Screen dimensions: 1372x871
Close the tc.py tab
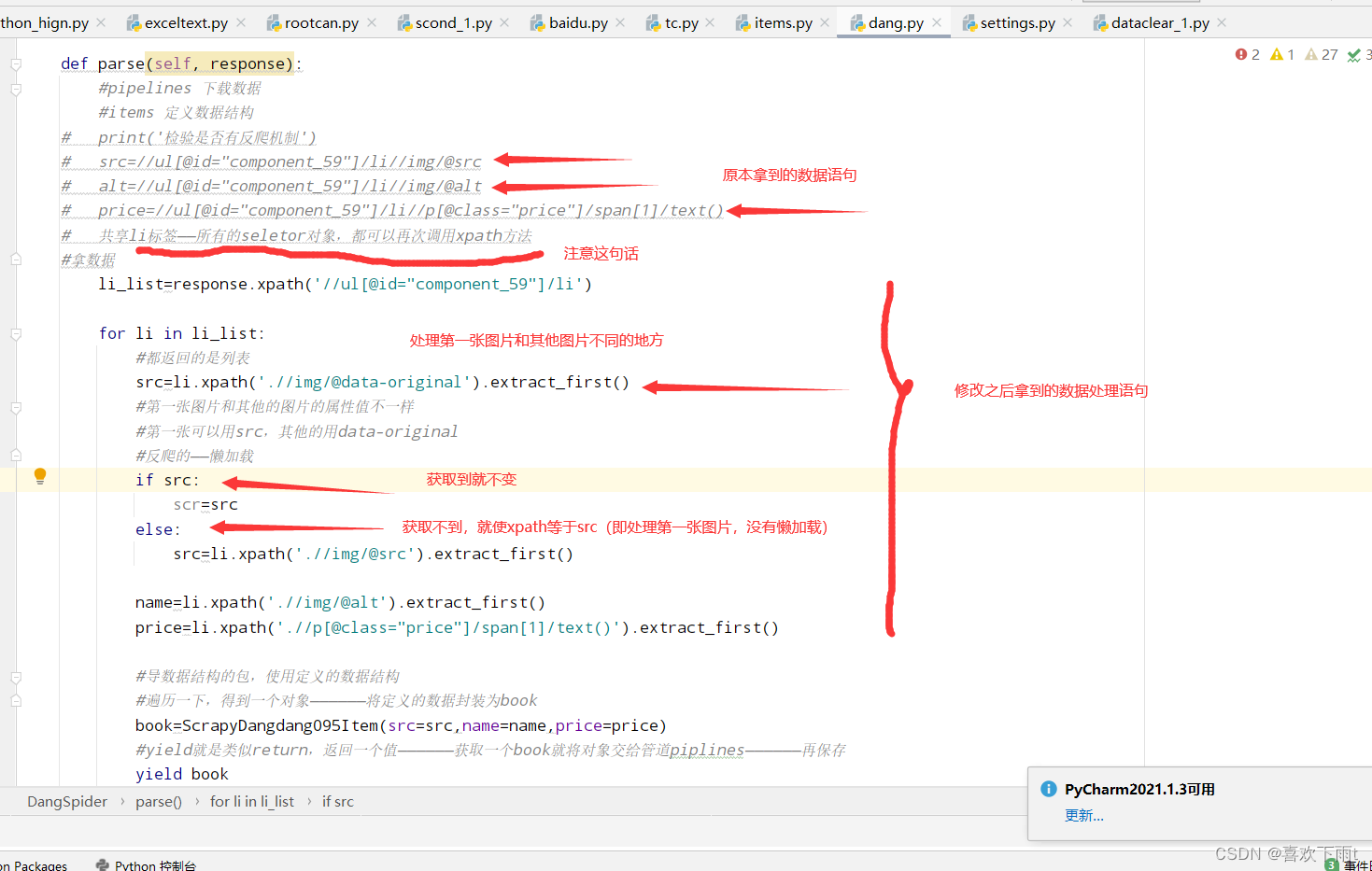[710, 22]
